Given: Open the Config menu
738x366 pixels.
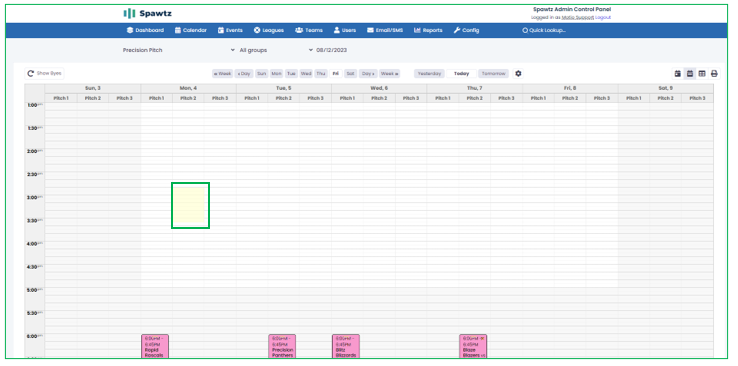Looking at the screenshot, I should (466, 30).
